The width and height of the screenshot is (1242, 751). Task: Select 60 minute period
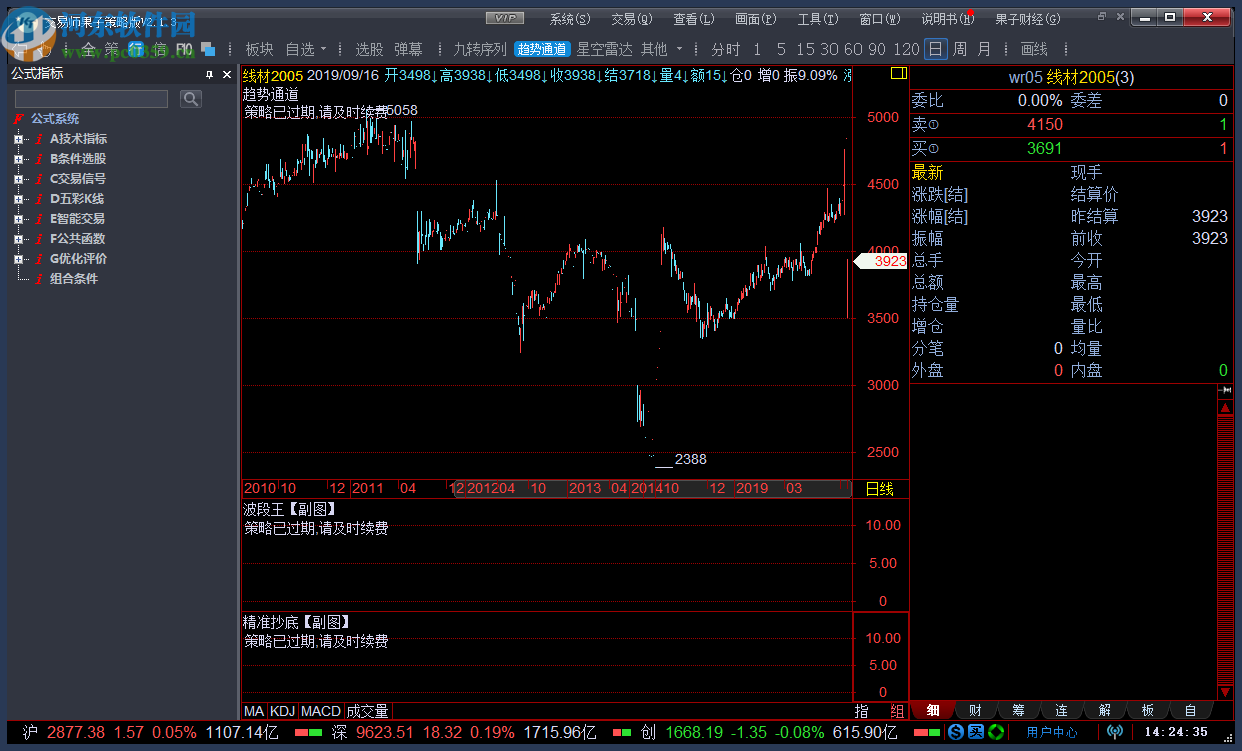coord(853,49)
